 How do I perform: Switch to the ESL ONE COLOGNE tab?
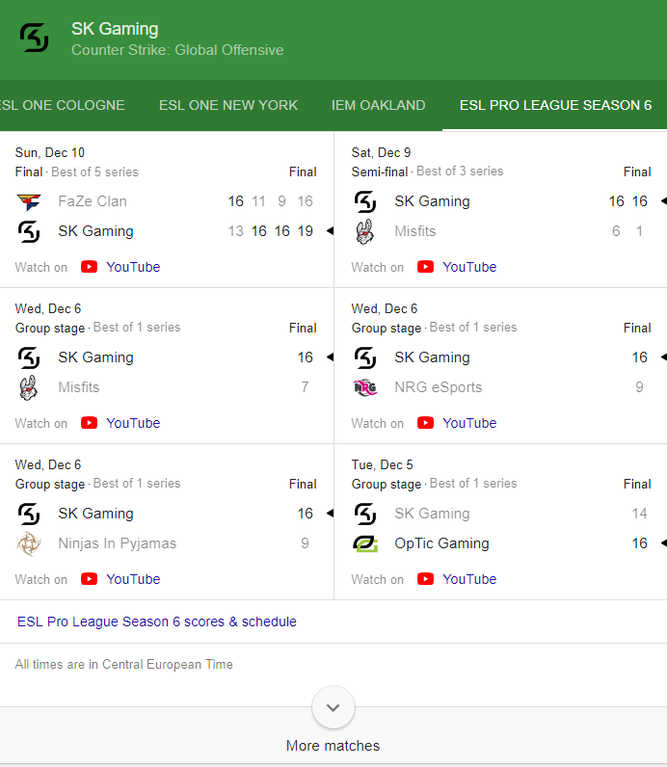[x=62, y=105]
